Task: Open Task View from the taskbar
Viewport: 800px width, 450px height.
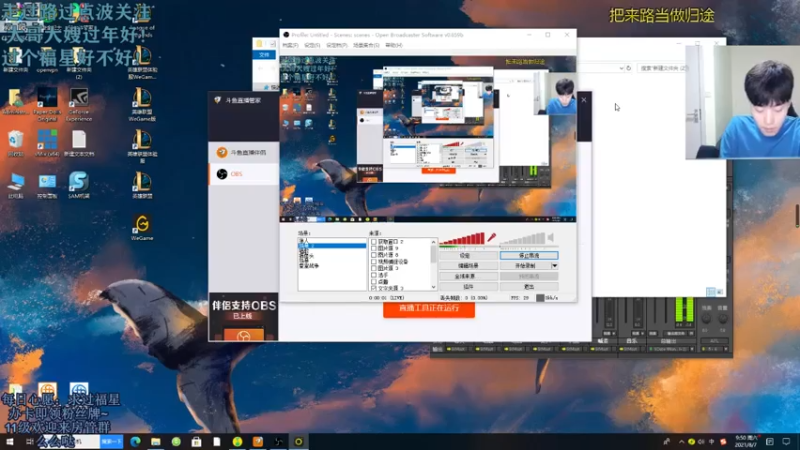Action: 30,442
